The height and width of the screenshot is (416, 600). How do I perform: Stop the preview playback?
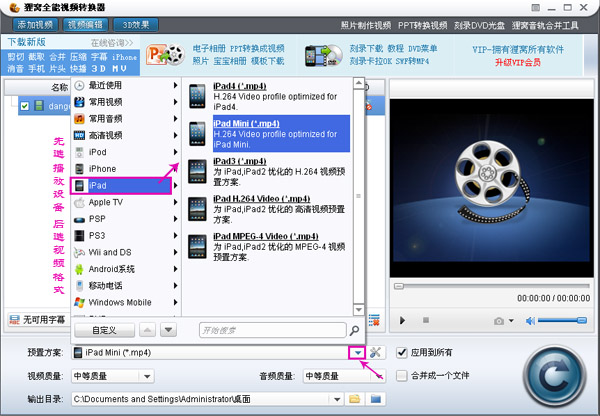[426, 320]
